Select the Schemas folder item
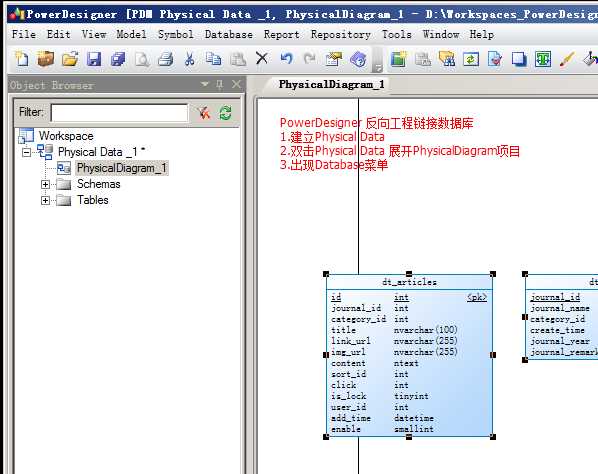 point(98,184)
